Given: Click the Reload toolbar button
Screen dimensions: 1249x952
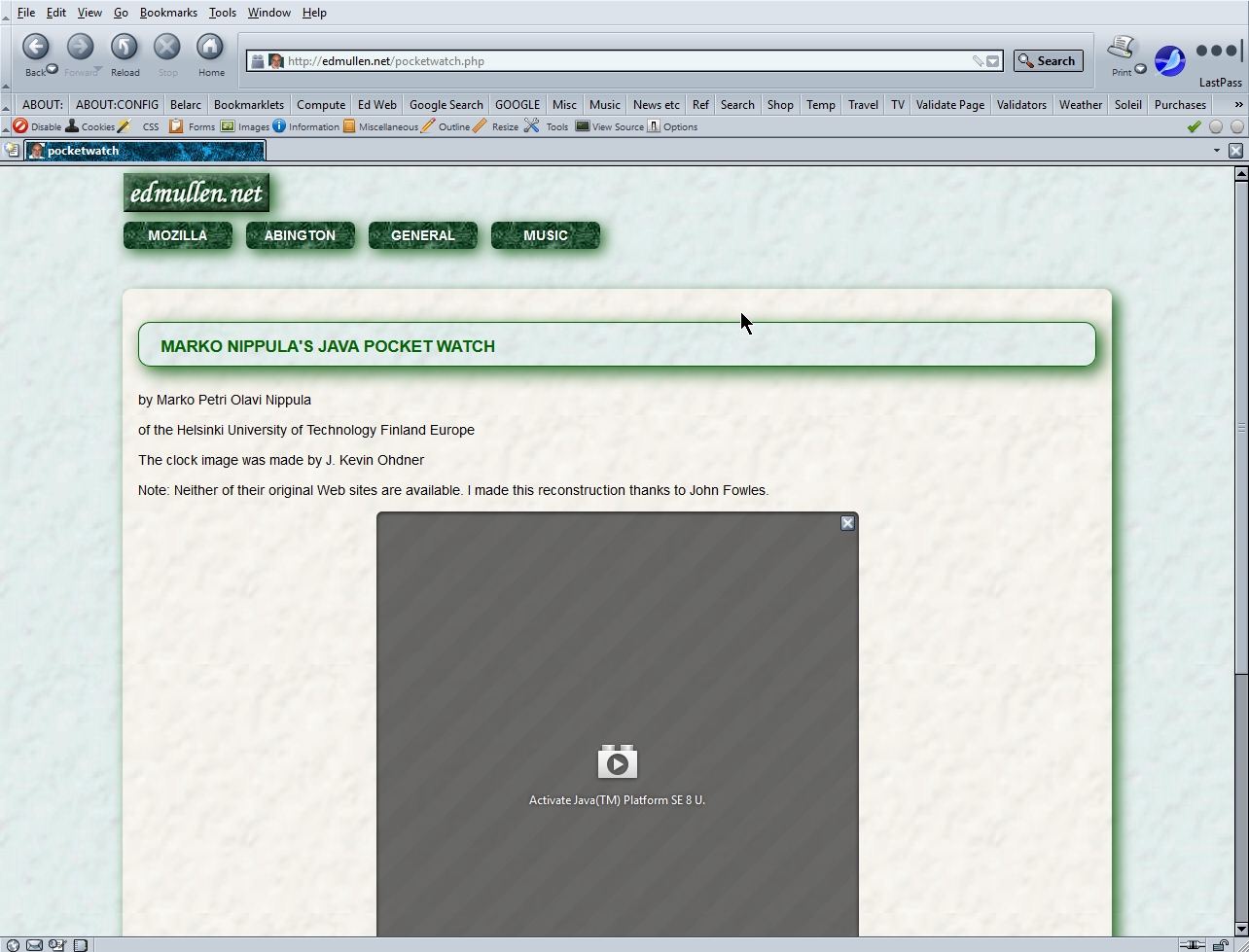Looking at the screenshot, I should pos(124,54).
